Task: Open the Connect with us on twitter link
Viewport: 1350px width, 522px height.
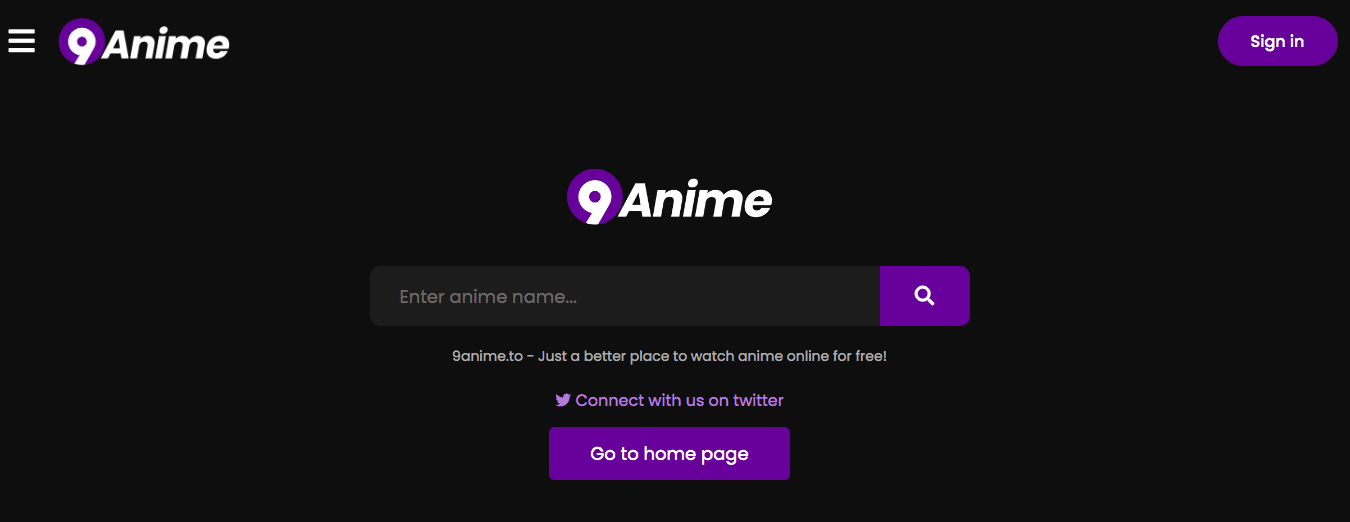Action: (x=669, y=400)
